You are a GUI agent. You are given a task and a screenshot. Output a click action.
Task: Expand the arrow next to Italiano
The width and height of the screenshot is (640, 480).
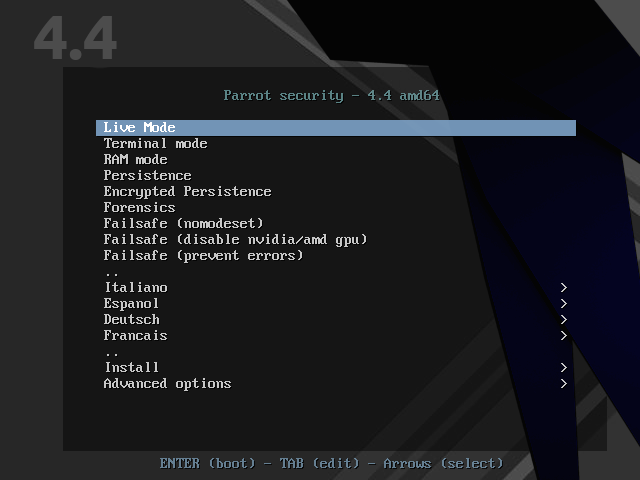tap(564, 288)
